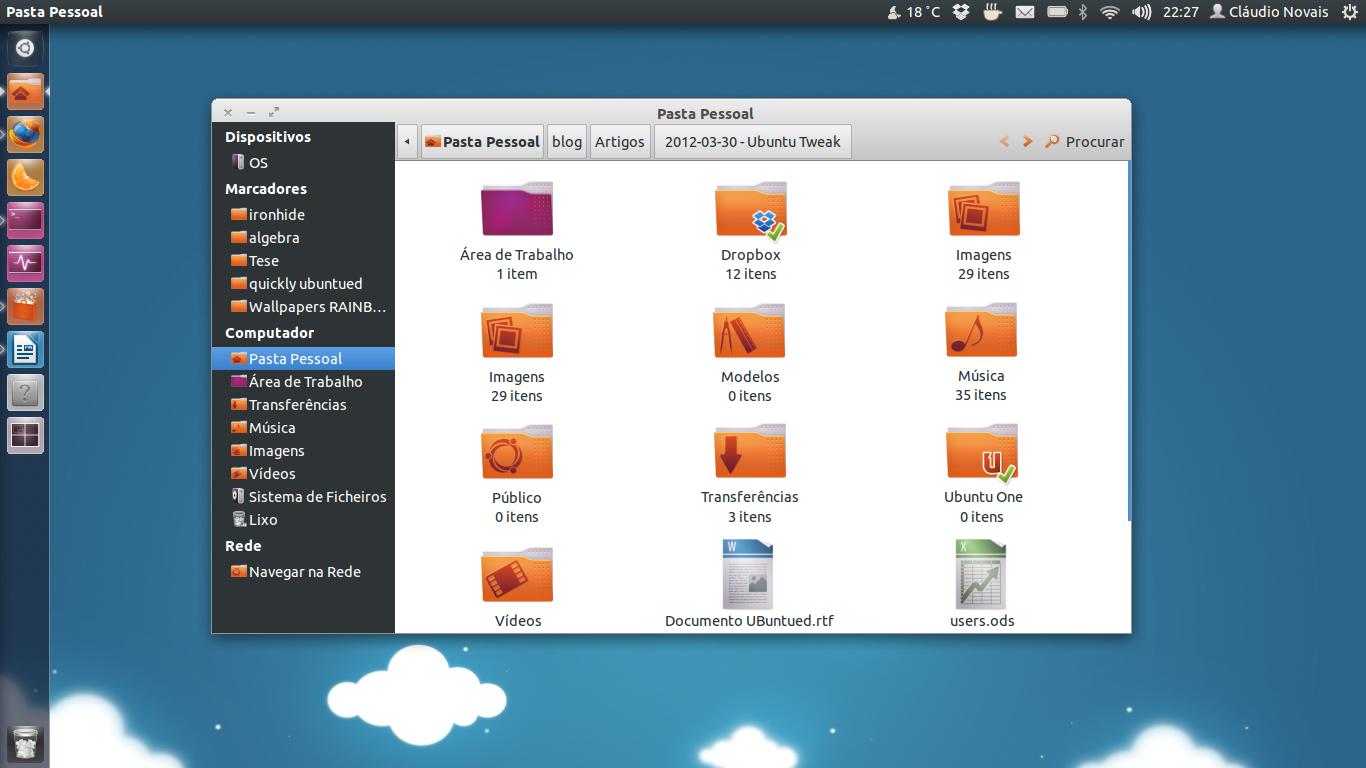Open the Trash at the bottom of the launcher
Image resolution: width=1366 pixels, height=768 pixels.
click(x=24, y=743)
